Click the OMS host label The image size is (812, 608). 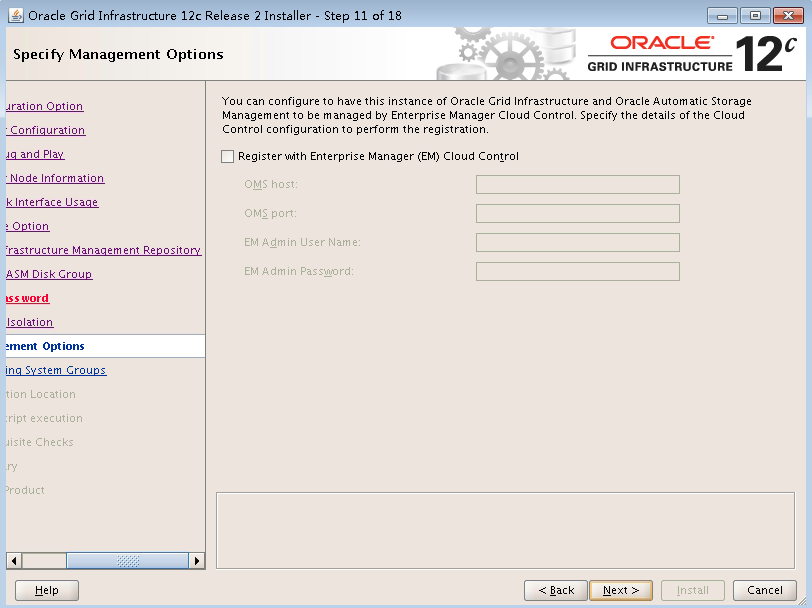click(x=271, y=184)
